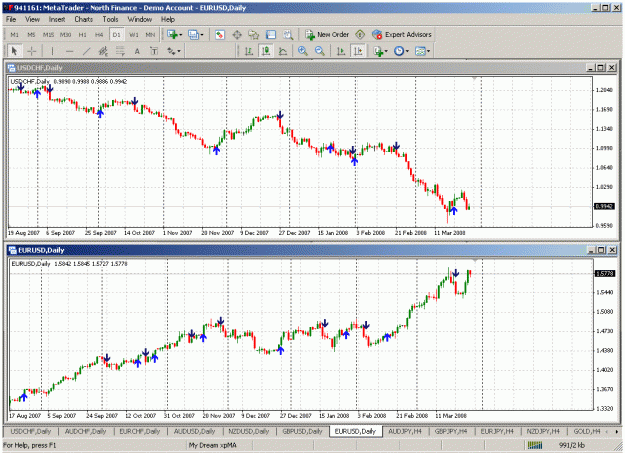The image size is (625, 453).
Task: Select the text label tool
Action: coord(153,51)
